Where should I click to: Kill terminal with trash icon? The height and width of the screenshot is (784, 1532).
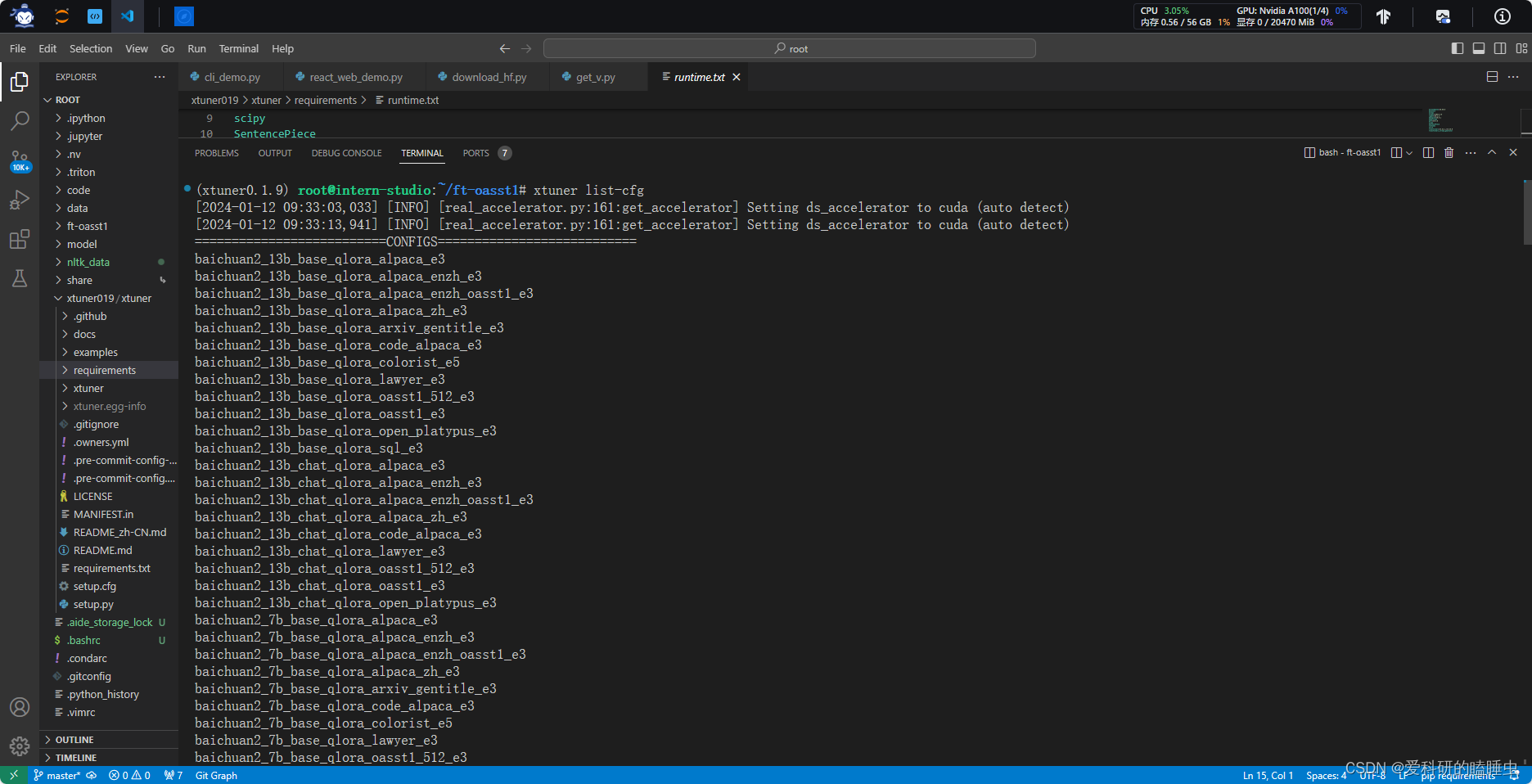tap(1449, 153)
